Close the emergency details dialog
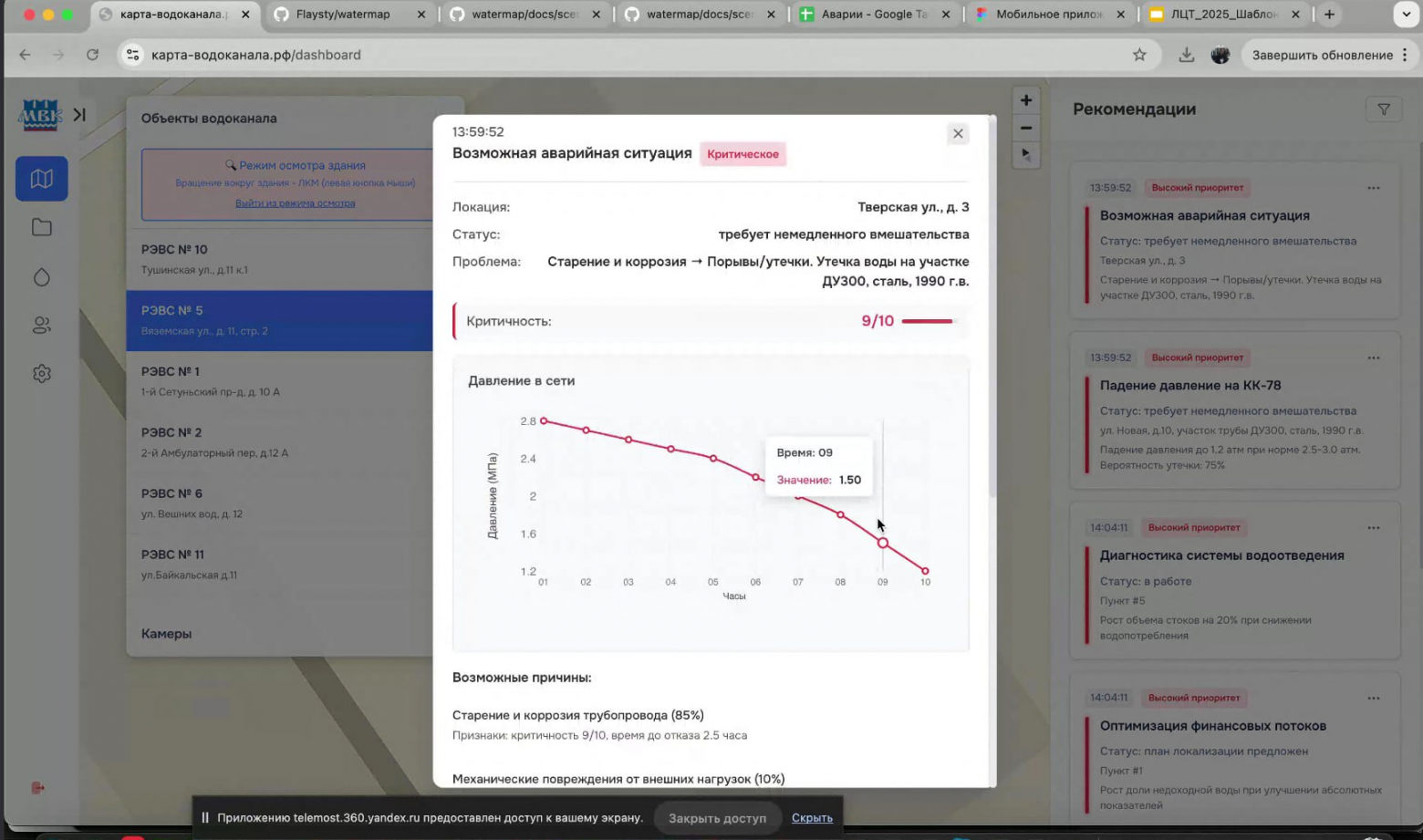This screenshot has width=1423, height=840. (x=958, y=134)
